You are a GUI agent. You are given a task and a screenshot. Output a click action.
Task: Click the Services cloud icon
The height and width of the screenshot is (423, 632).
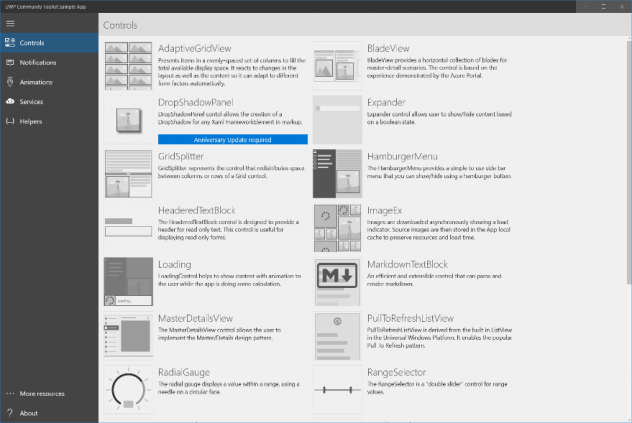coord(10,102)
